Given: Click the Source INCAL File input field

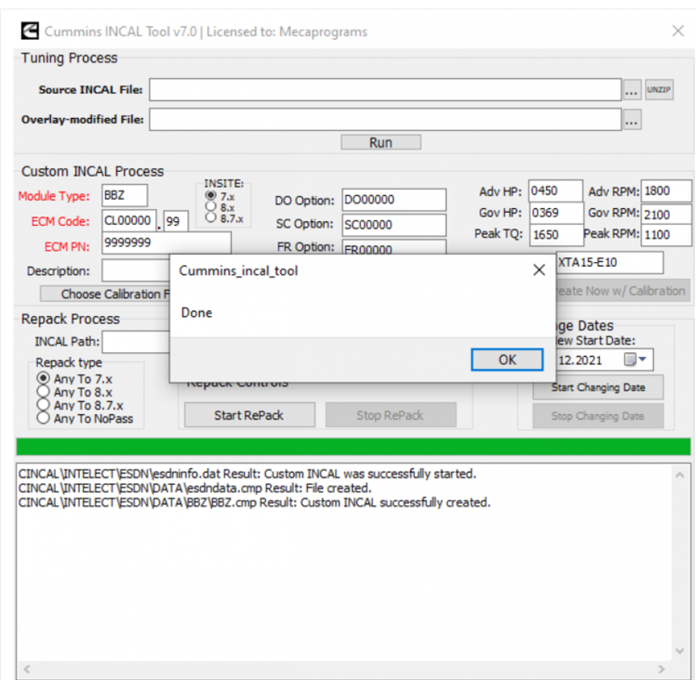Looking at the screenshot, I should [385, 90].
